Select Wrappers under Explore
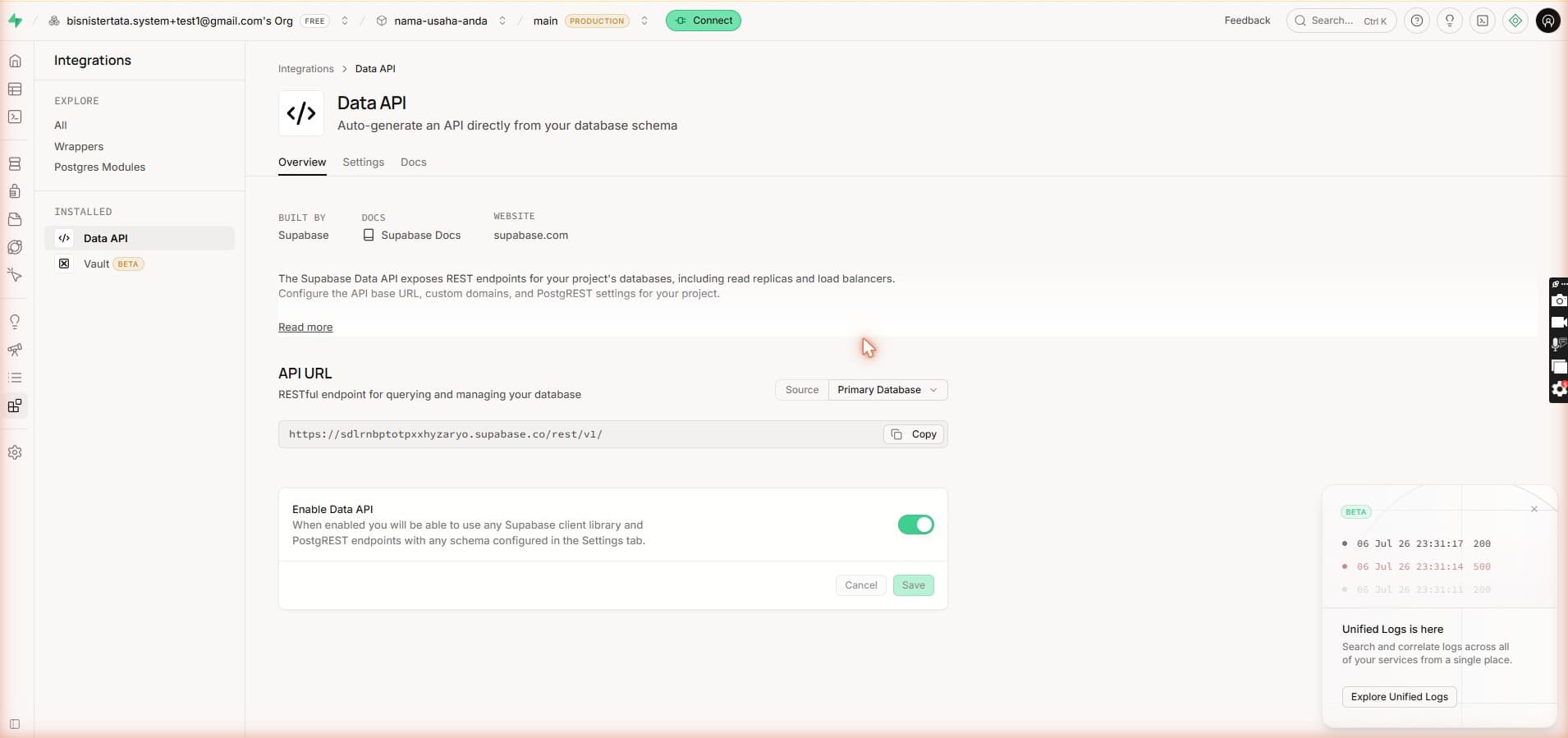Viewport: 1568px width, 738px height. click(x=79, y=146)
